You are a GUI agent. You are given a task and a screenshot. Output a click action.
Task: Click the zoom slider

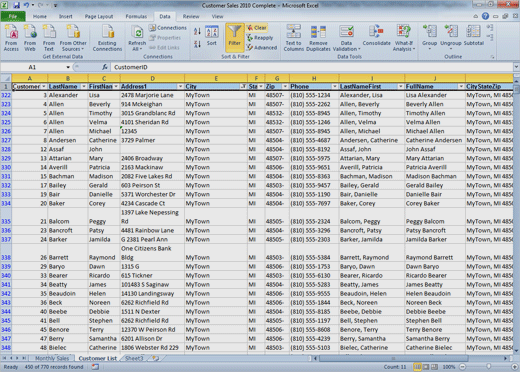[x=489, y=367]
